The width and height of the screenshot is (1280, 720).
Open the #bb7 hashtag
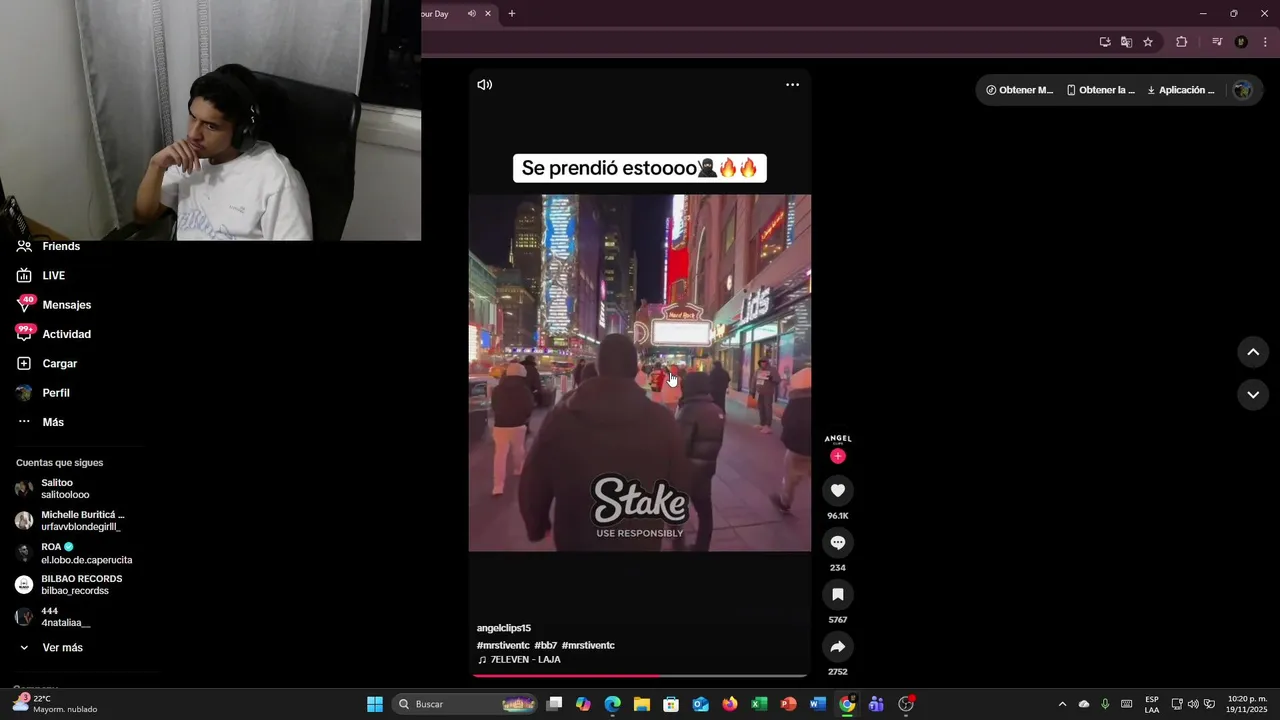coord(545,646)
